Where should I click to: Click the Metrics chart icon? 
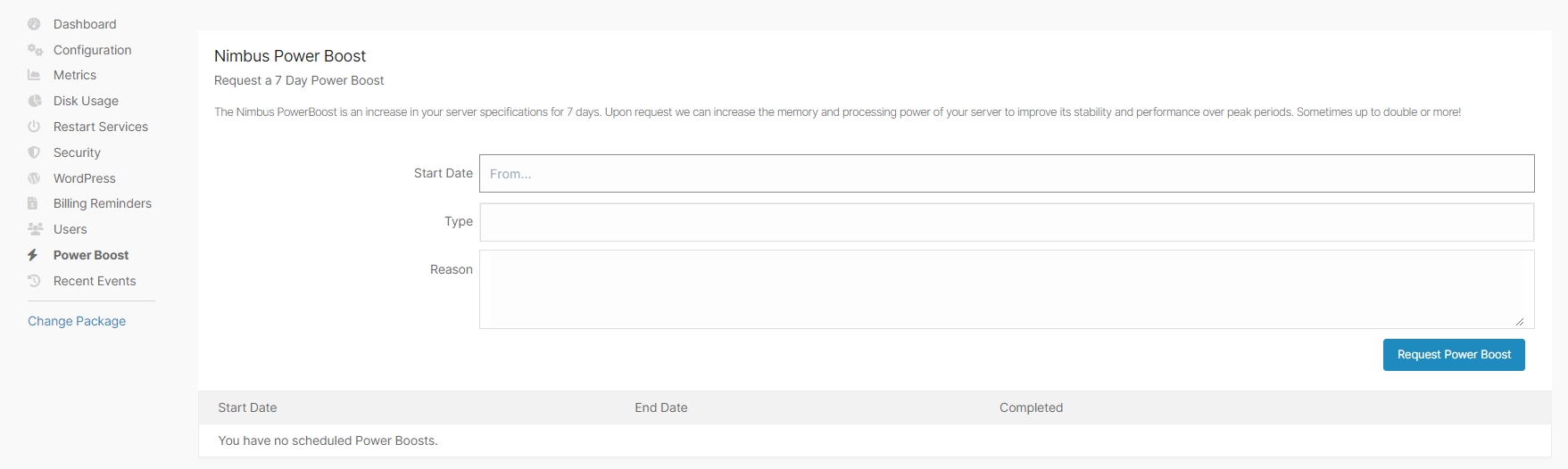point(34,75)
